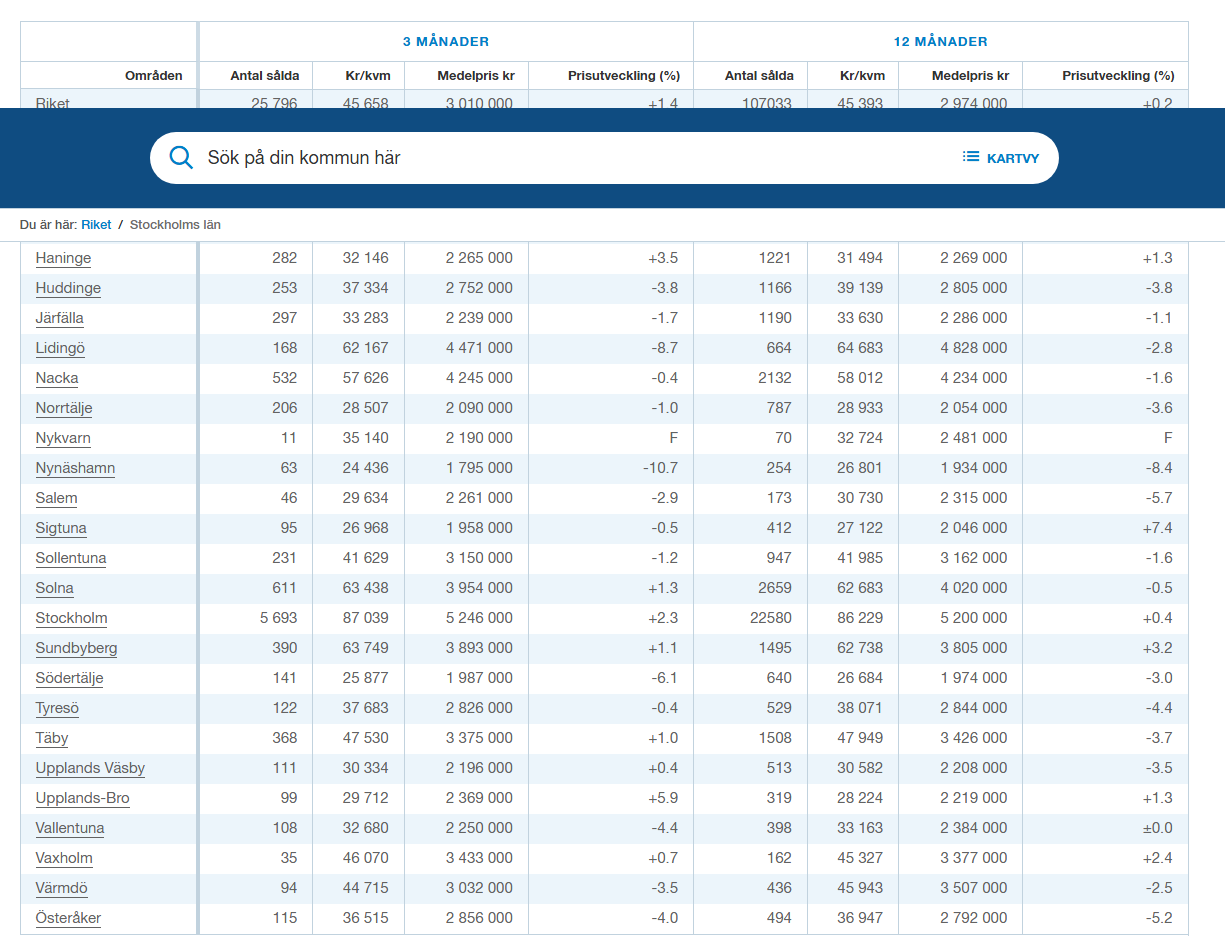
Task: Go to Södertälje price data
Action: click(x=69, y=678)
